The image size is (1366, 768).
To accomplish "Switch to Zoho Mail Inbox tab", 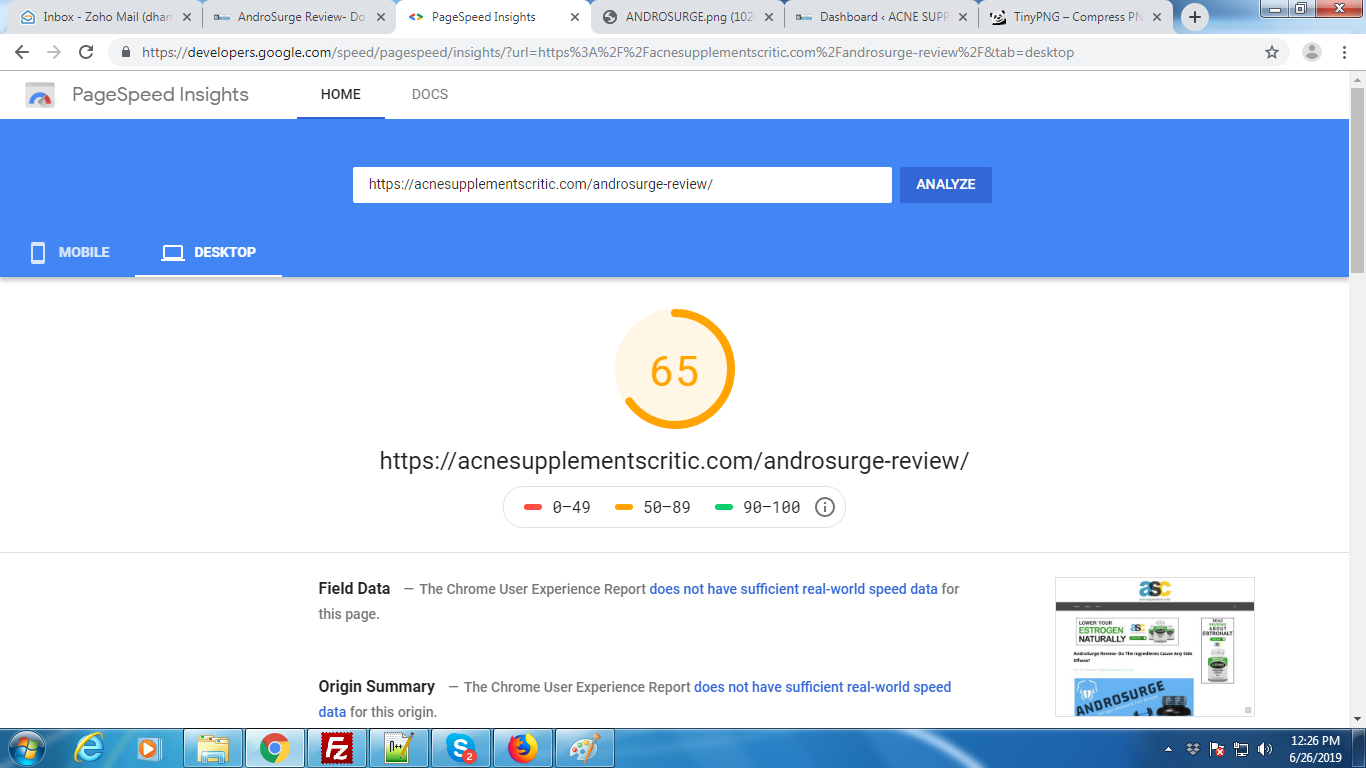I will coord(105,17).
